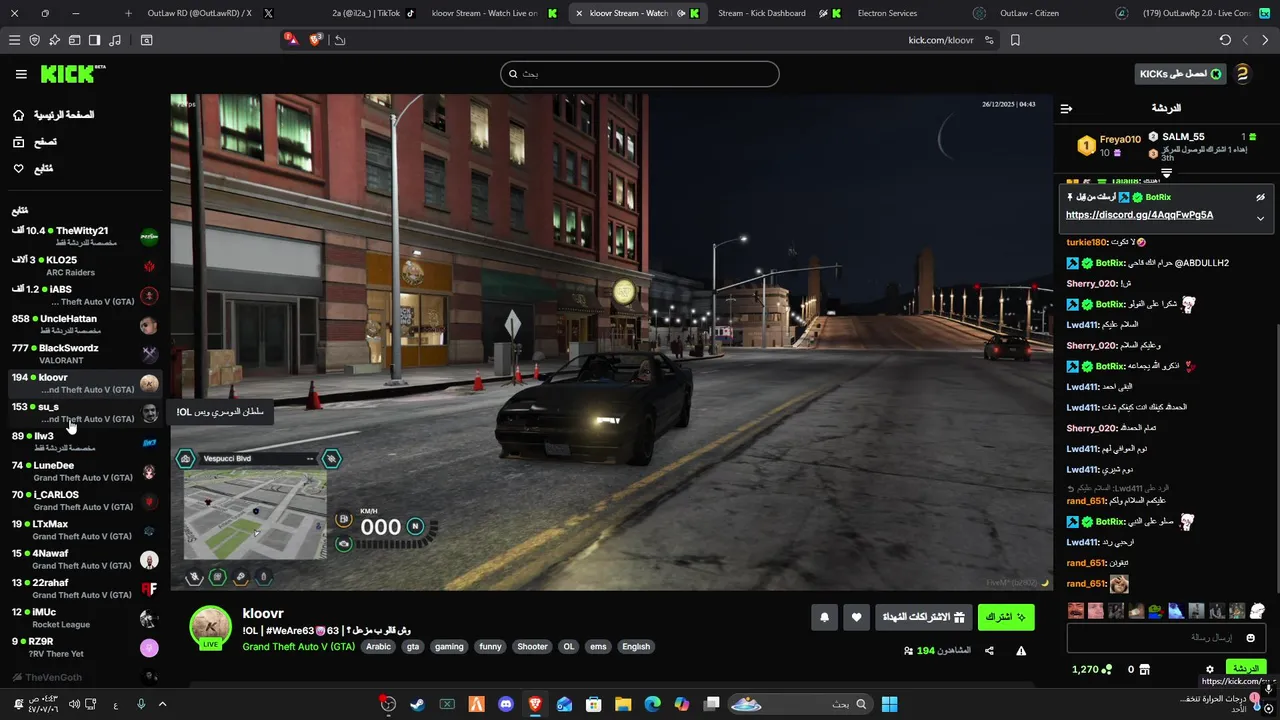Open chat settings gear icon
The width and height of the screenshot is (1280, 720).
(x=1210, y=669)
